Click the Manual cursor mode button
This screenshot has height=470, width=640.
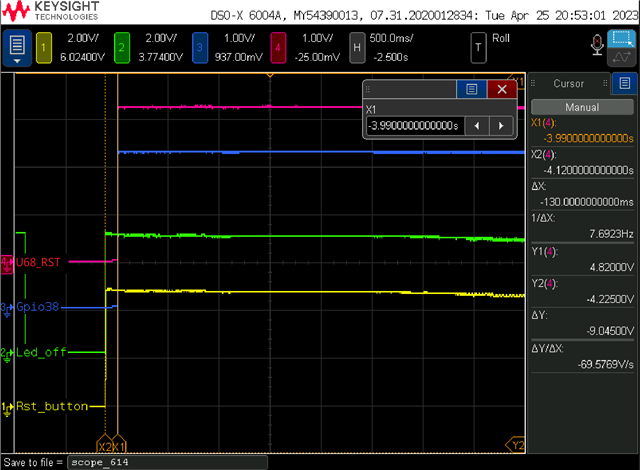pyautogui.click(x=582, y=107)
